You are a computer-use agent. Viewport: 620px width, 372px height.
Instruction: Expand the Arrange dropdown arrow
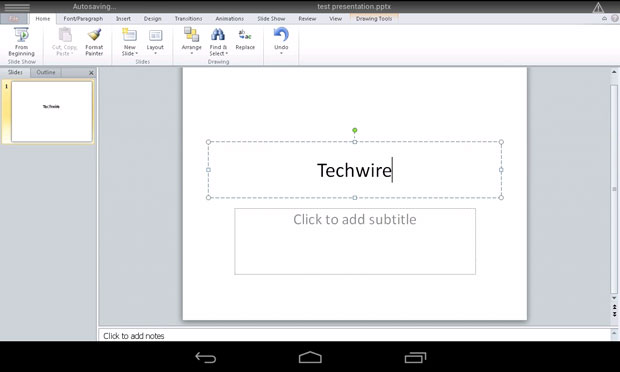[x=191, y=53]
